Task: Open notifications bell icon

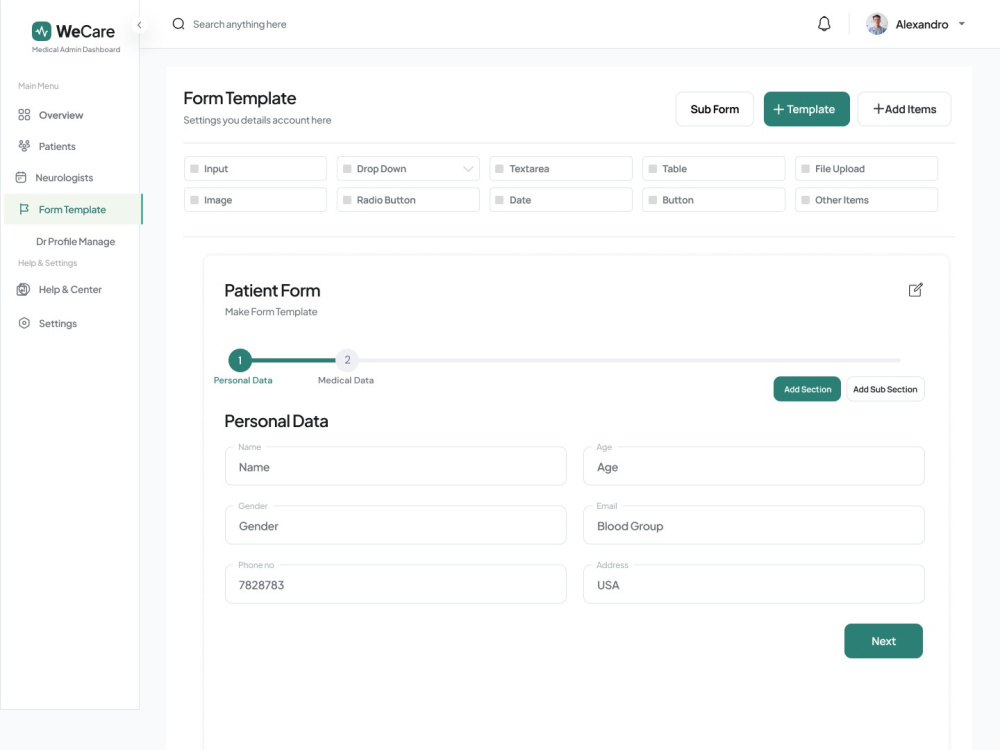Action: (824, 24)
